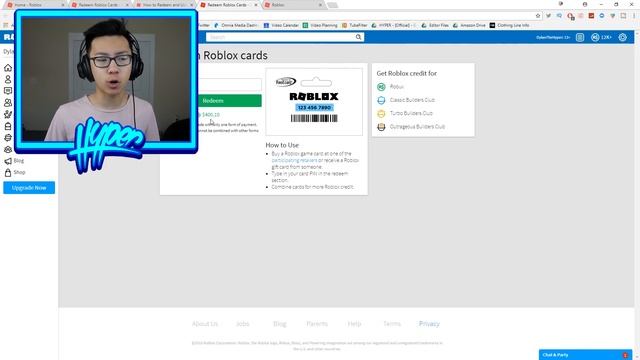Switch to the How to Redeem tab
The width and height of the screenshot is (640, 360).
pos(164,5)
